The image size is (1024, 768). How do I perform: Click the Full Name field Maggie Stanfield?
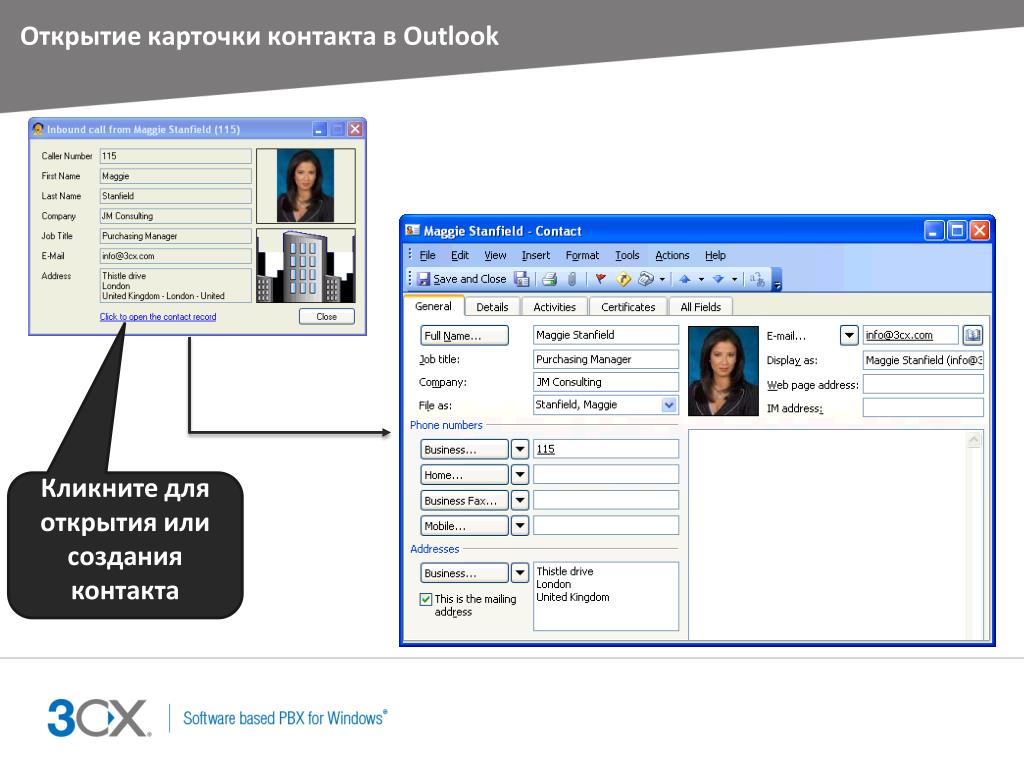606,335
